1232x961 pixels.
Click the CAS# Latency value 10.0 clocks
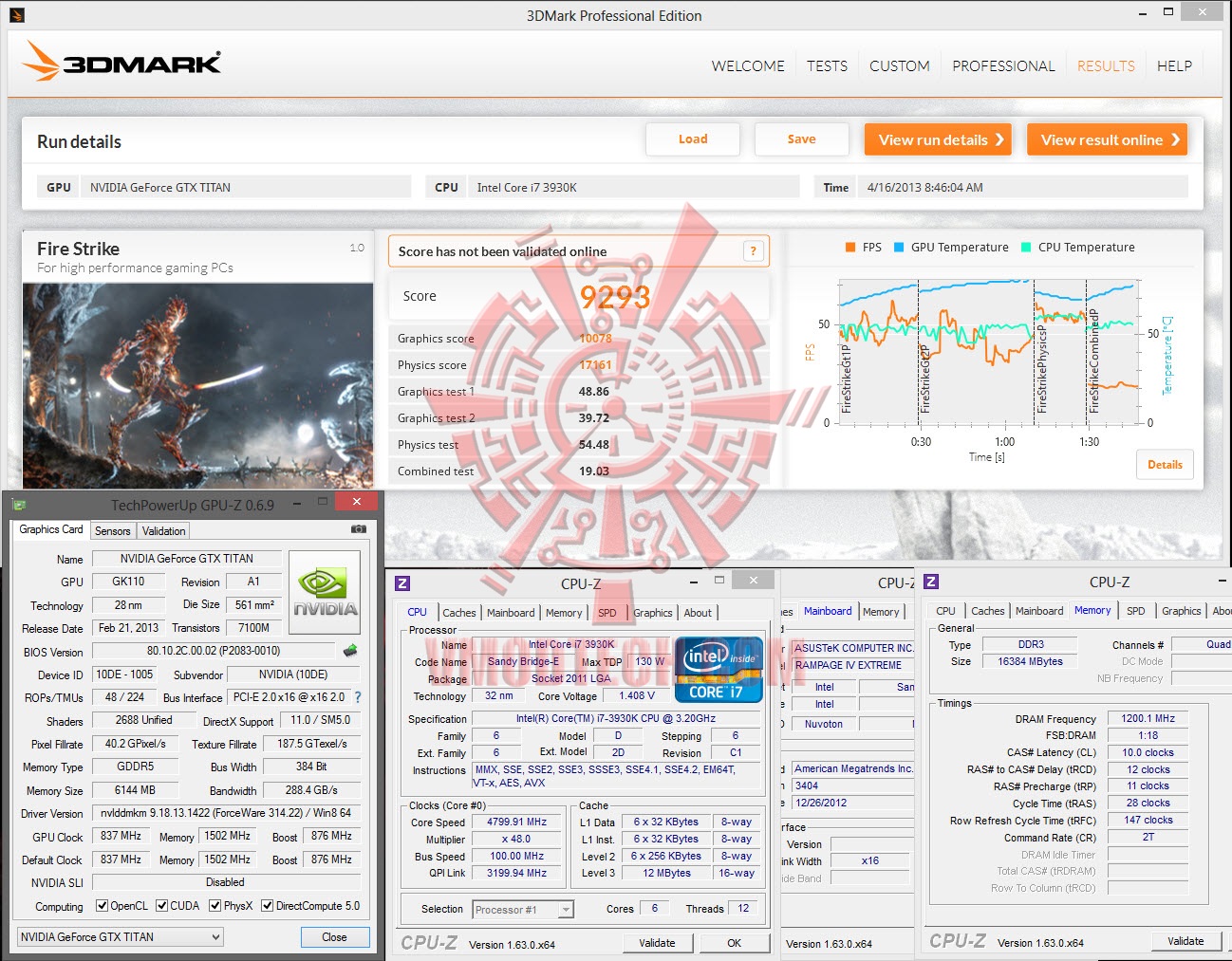pos(1148,753)
